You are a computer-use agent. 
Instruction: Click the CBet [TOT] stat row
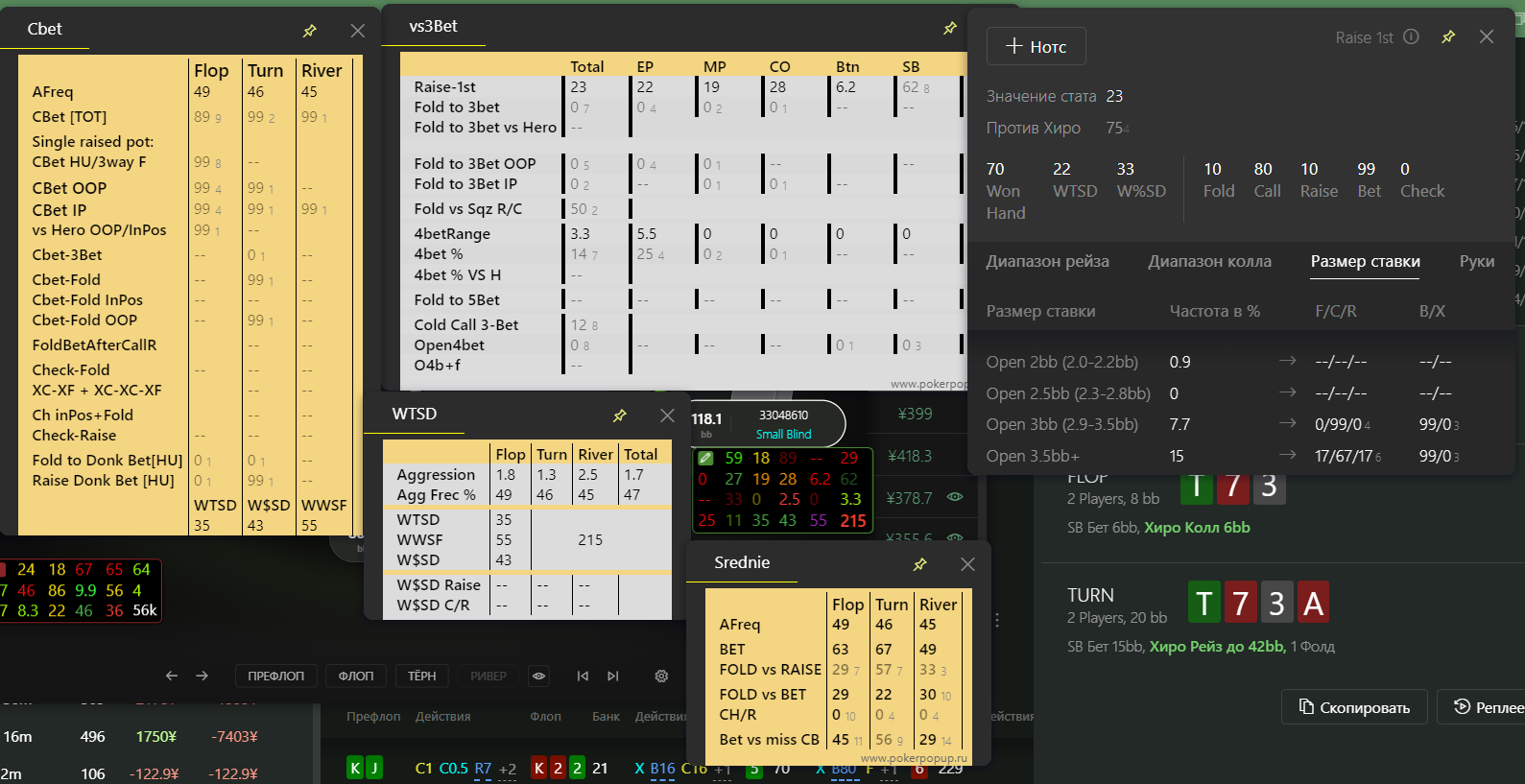[x=187, y=116]
